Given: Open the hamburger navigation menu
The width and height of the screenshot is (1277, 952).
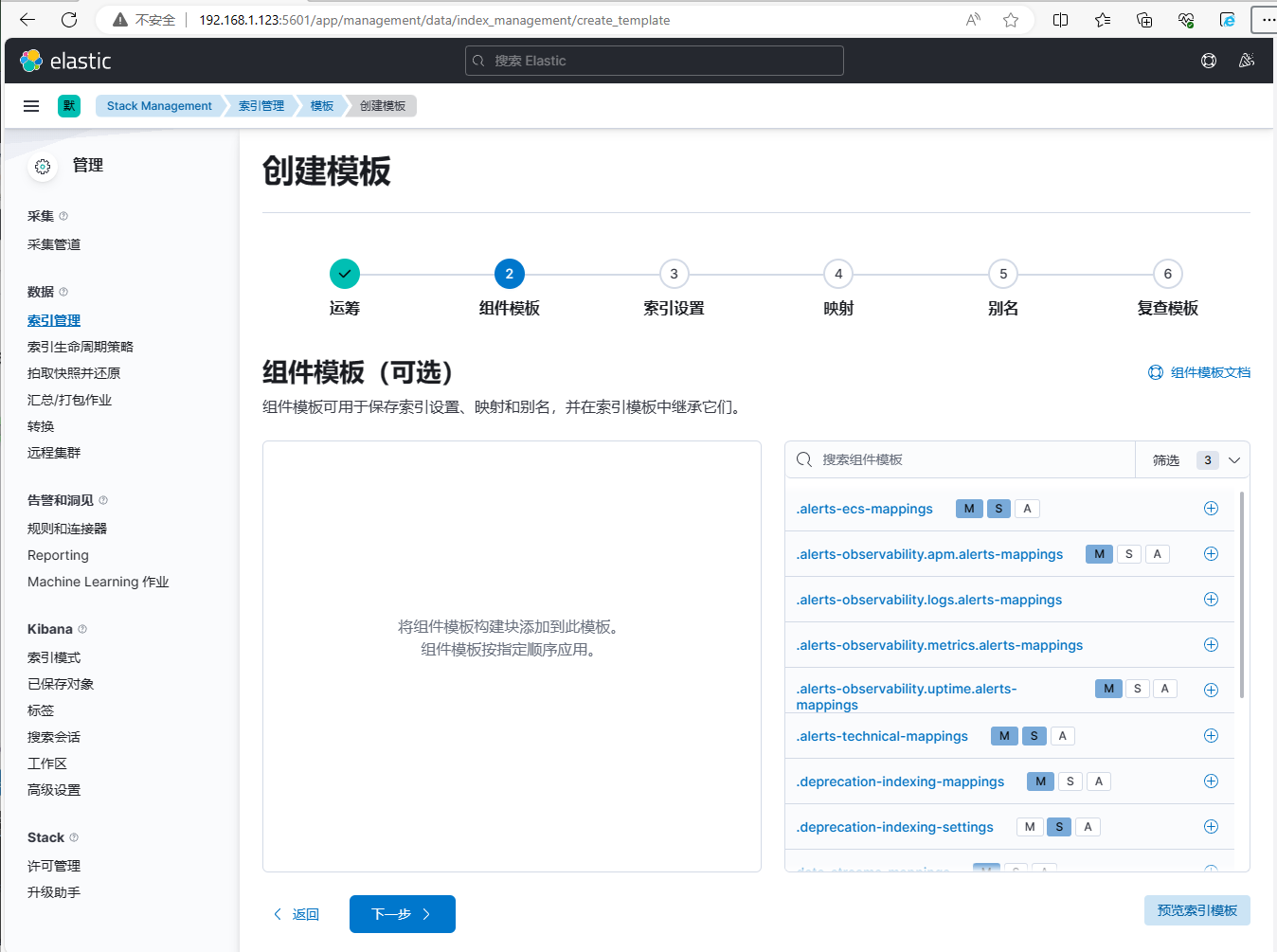Looking at the screenshot, I should pos(31,106).
